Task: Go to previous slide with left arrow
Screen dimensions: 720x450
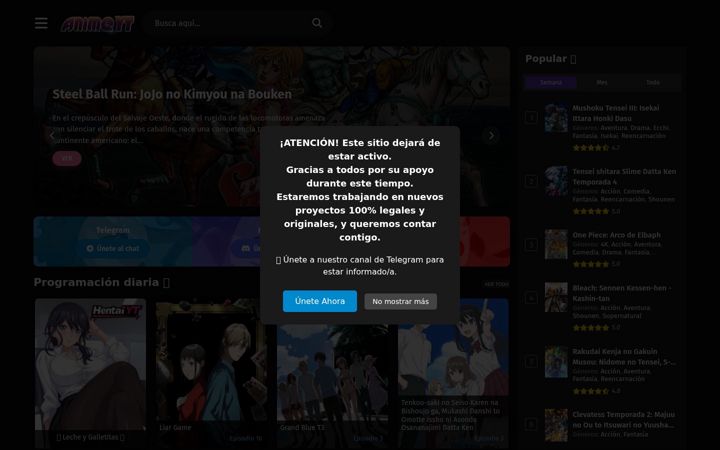Action: (51, 135)
